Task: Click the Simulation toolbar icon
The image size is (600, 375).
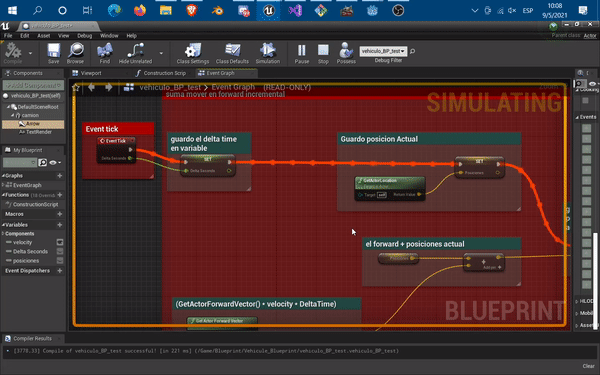Action: point(268,53)
